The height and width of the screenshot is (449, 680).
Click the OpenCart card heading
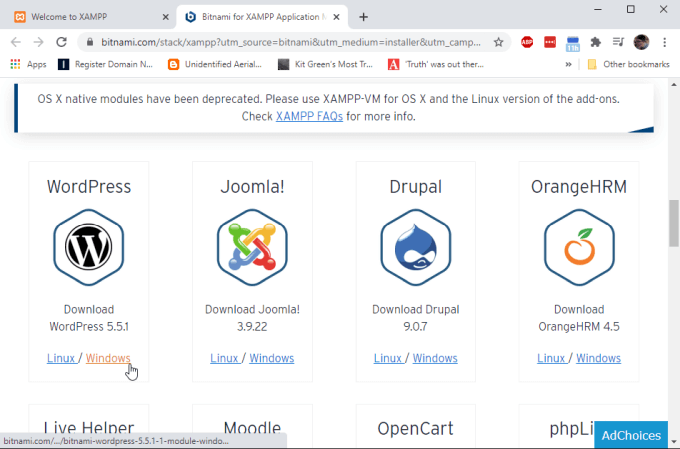click(415, 429)
